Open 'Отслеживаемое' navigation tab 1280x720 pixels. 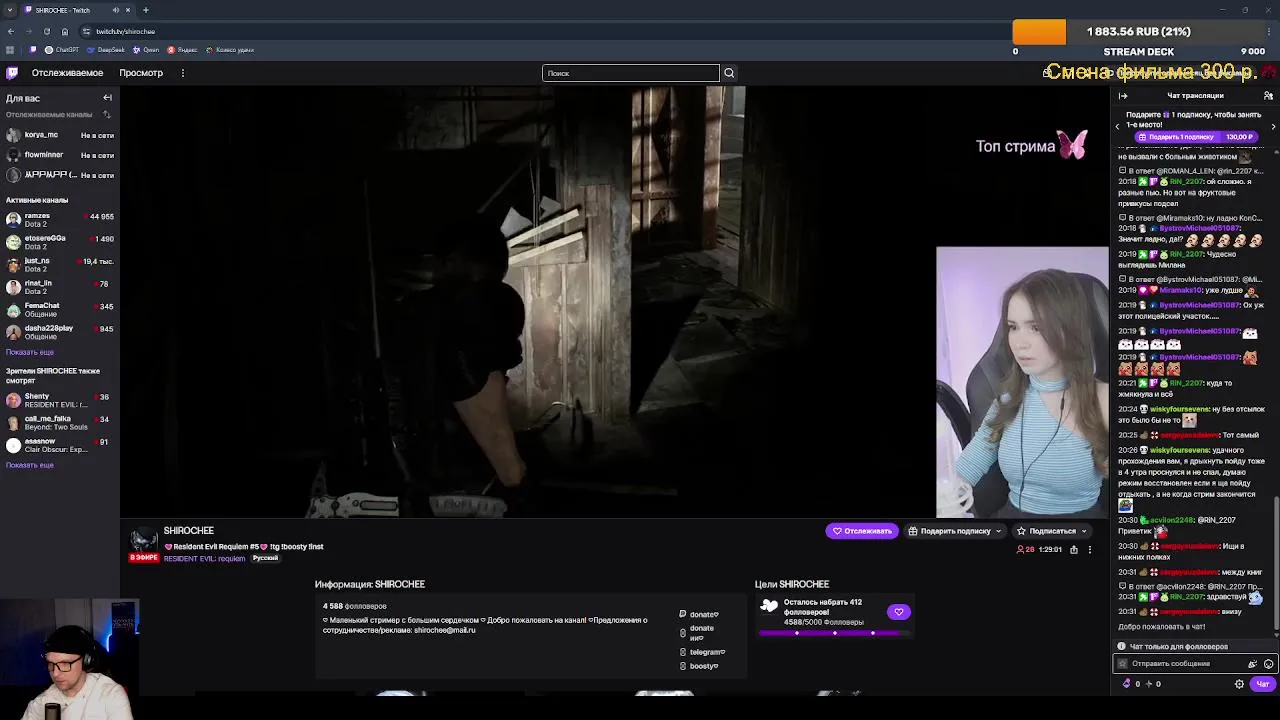click(x=67, y=73)
